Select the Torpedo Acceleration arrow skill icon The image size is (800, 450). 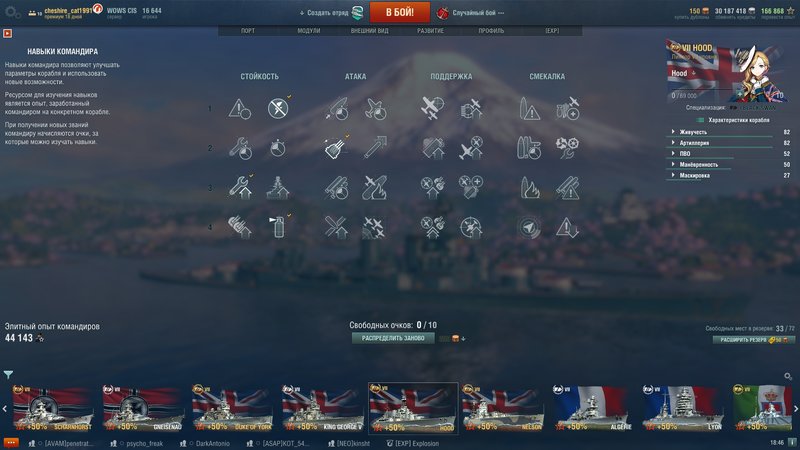click(375, 147)
